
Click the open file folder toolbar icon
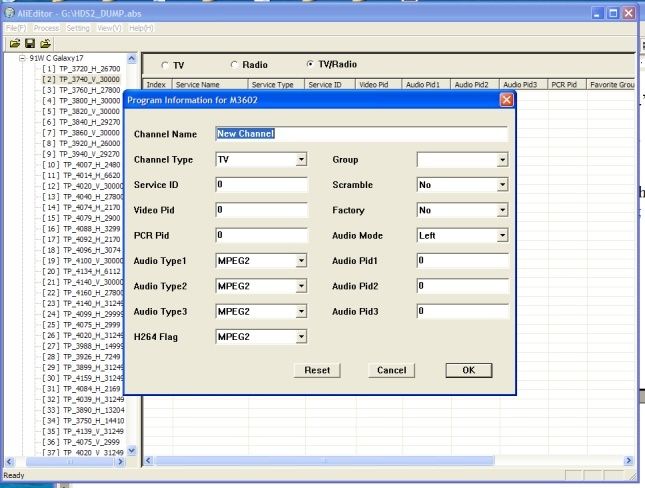pos(15,43)
